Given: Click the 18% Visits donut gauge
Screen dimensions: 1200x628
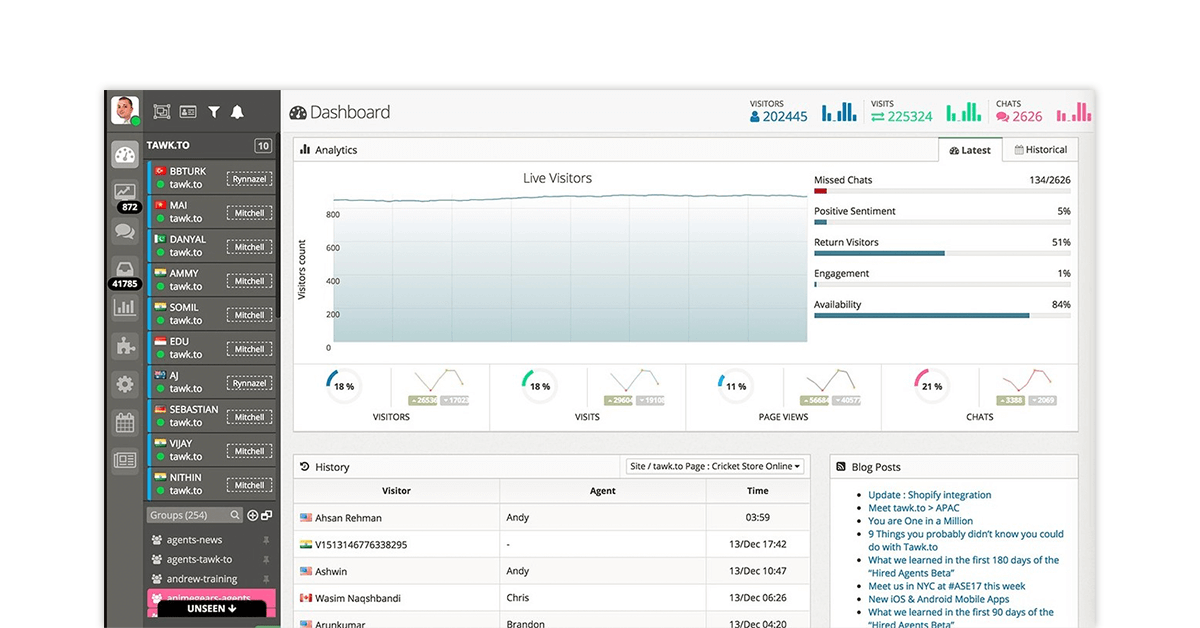Looking at the screenshot, I should (x=539, y=386).
